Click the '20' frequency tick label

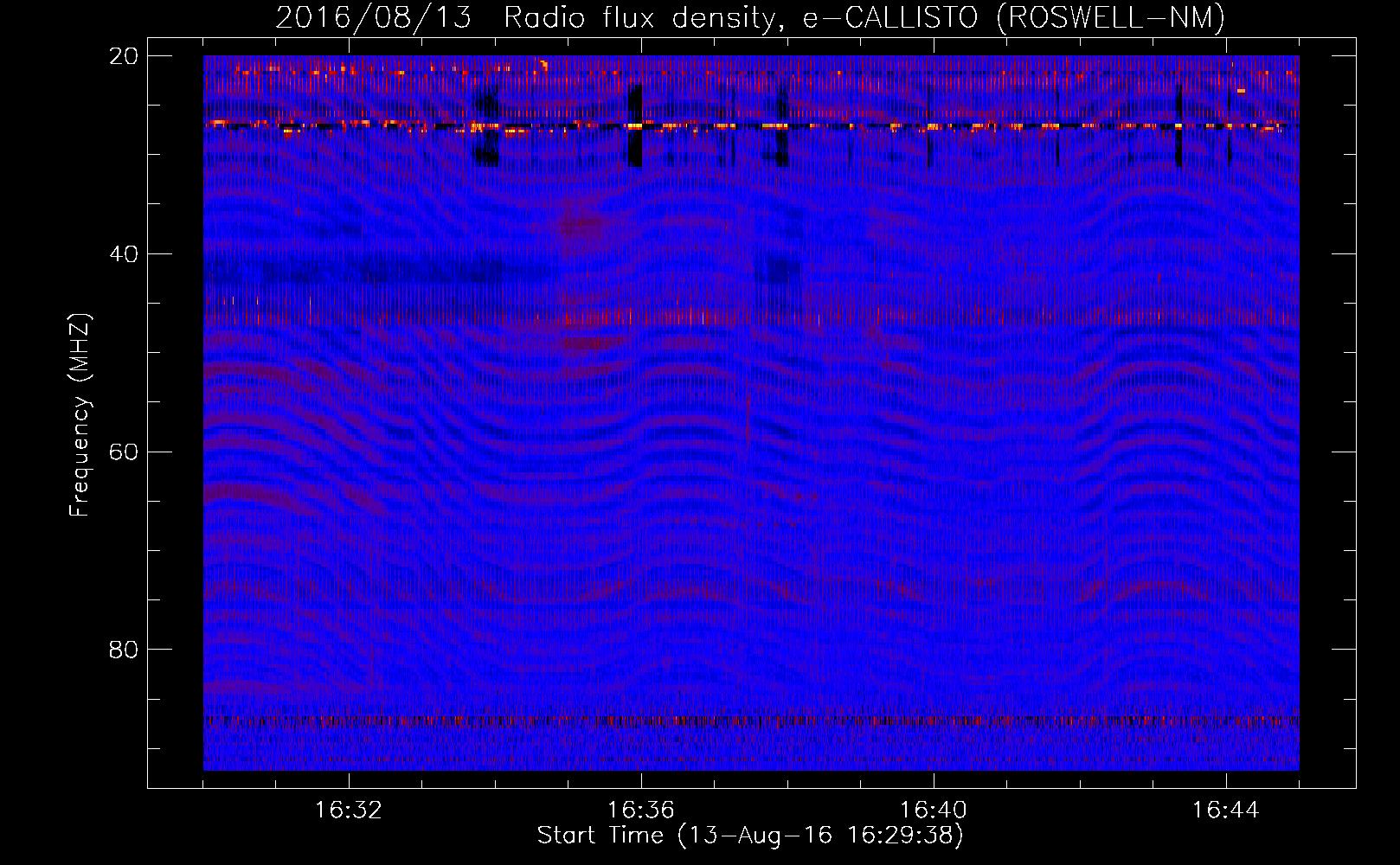(x=124, y=56)
